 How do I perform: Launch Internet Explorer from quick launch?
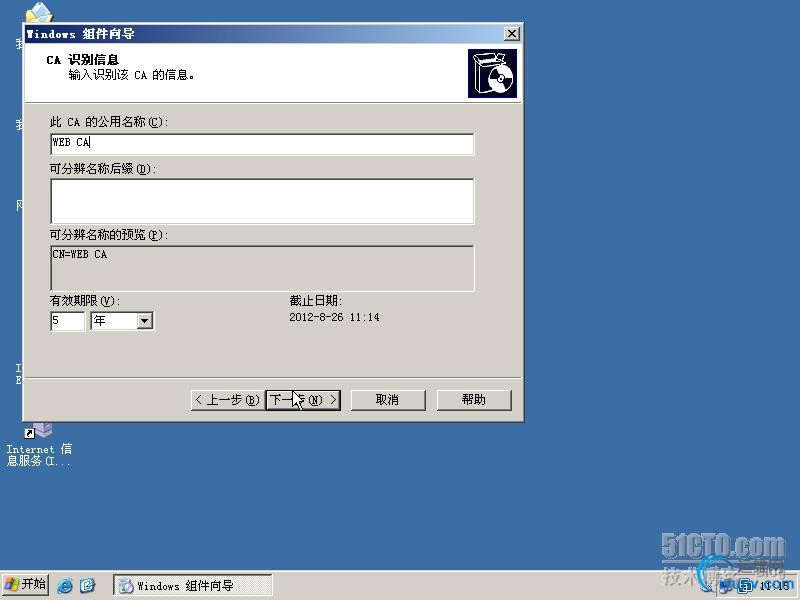tap(65, 585)
